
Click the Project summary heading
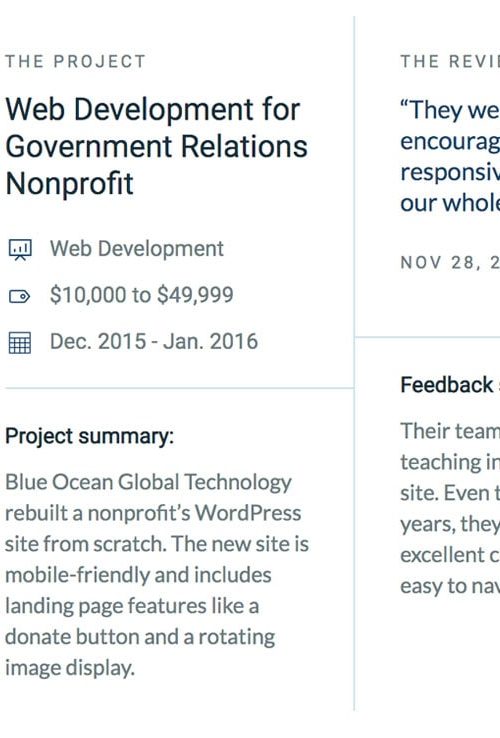click(89, 436)
